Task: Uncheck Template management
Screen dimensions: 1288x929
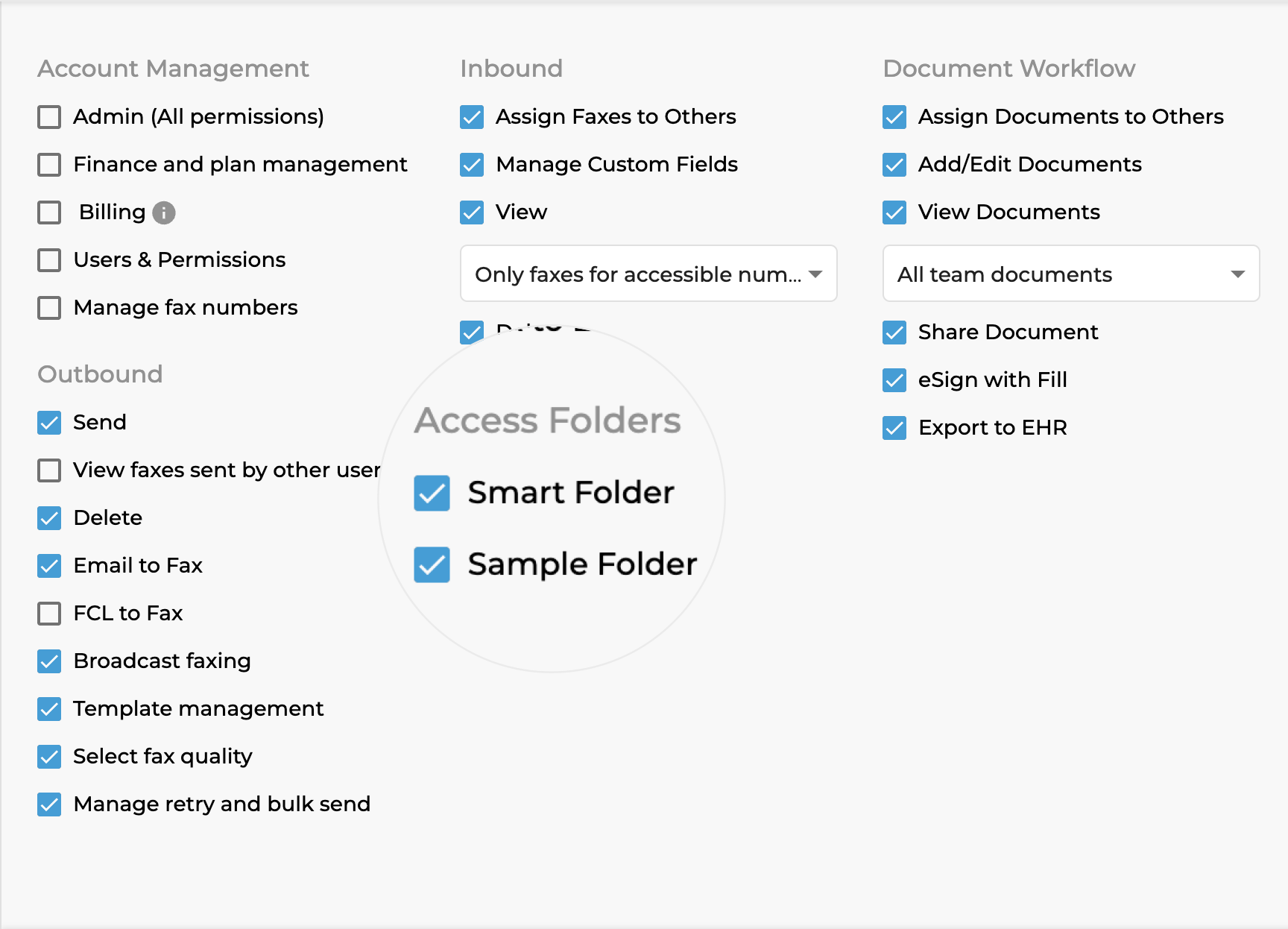Action: [x=48, y=709]
